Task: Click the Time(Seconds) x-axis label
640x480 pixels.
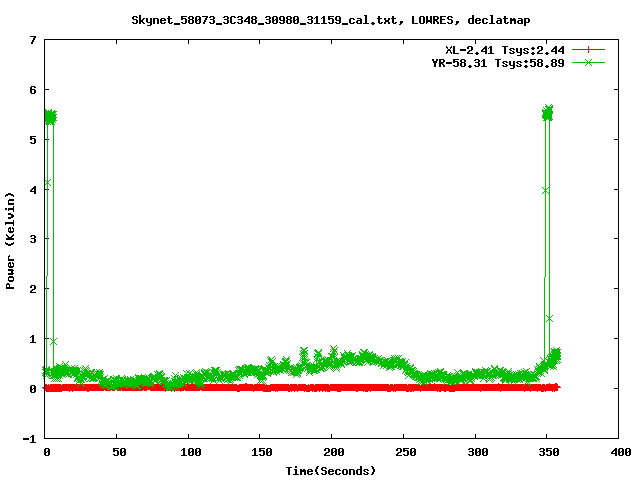Action: (331, 471)
